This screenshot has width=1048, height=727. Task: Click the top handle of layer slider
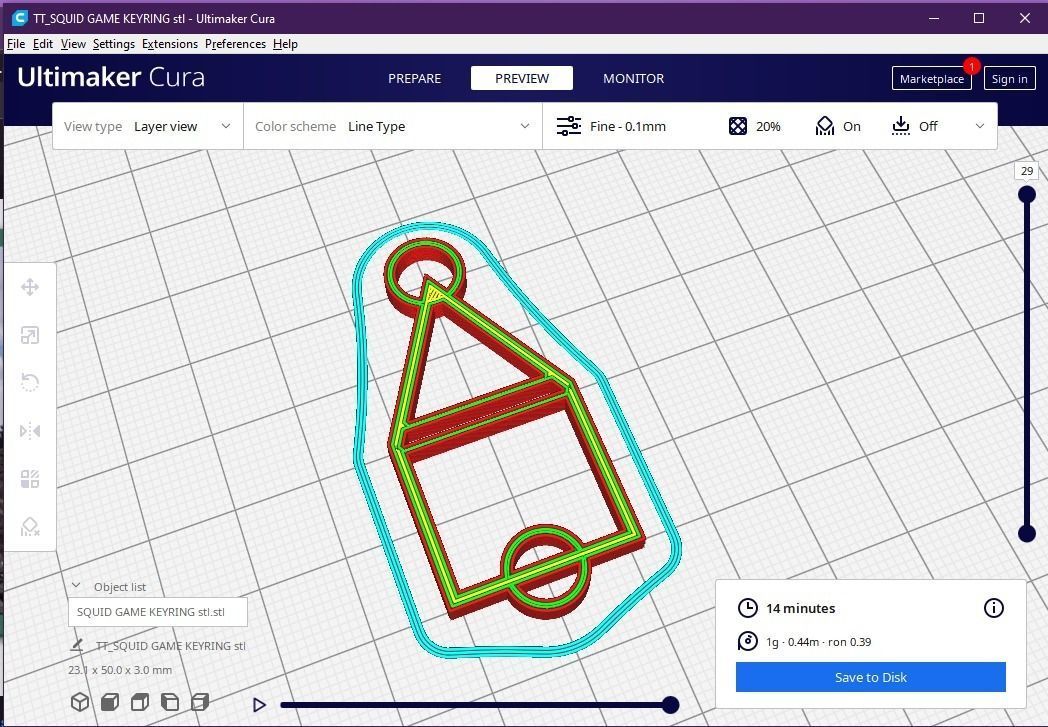1027,194
